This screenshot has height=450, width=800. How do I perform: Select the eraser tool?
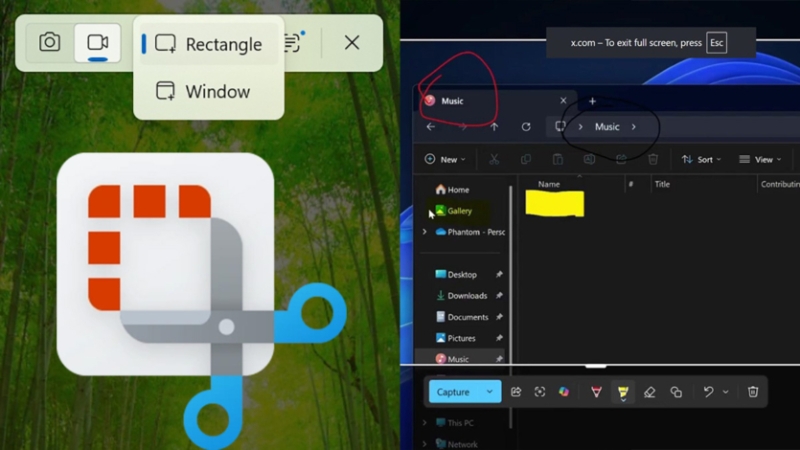650,392
